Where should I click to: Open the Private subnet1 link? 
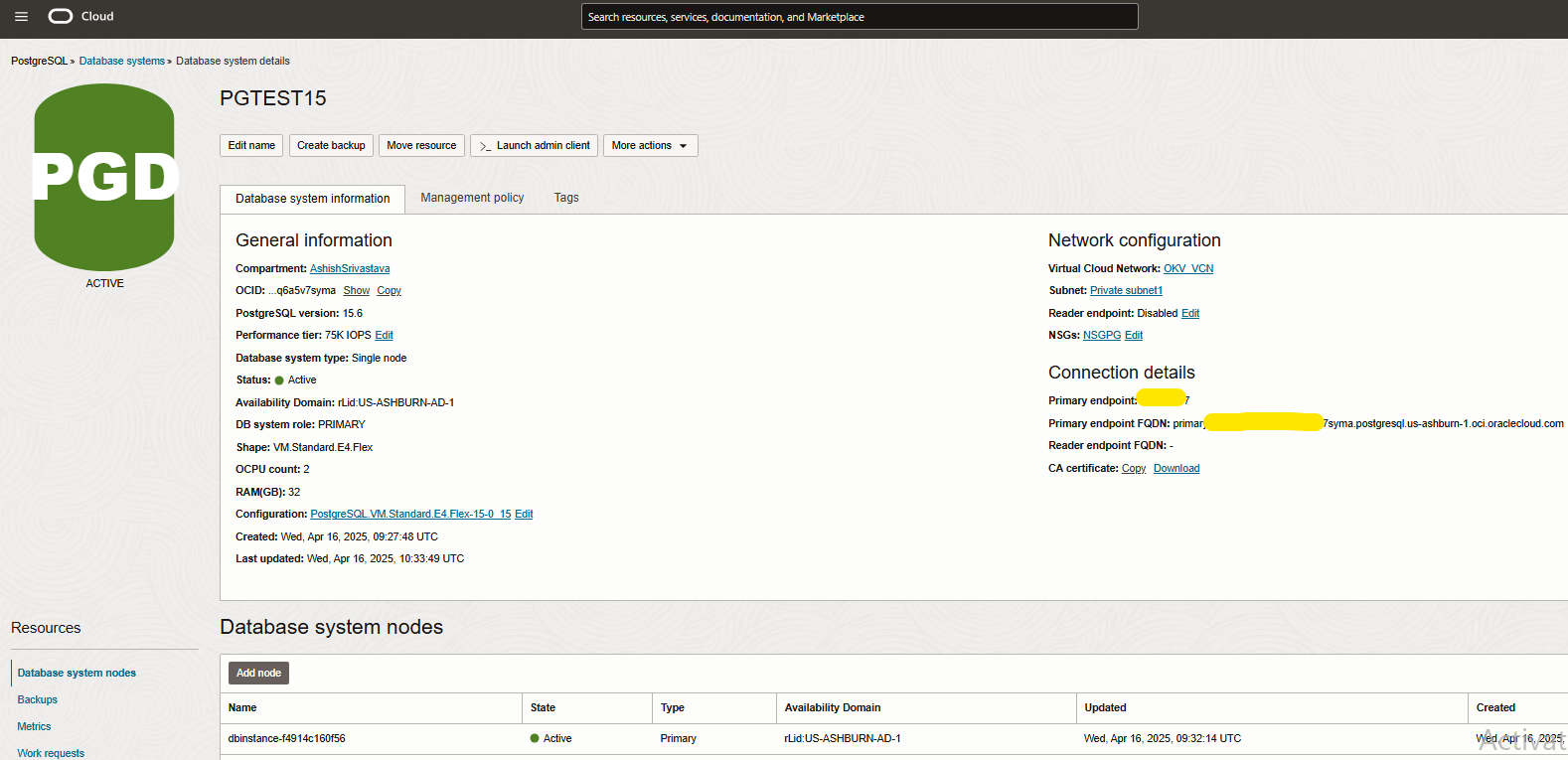[1126, 290]
